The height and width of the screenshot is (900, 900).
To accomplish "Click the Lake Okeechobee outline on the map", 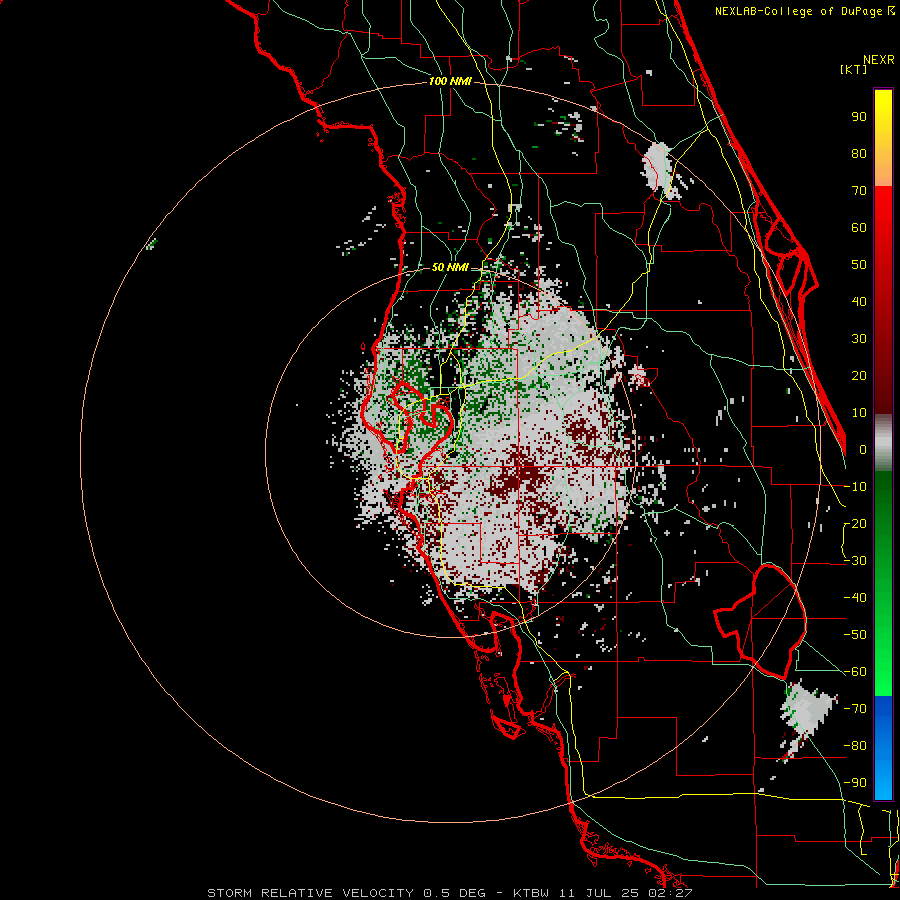I will click(761, 621).
